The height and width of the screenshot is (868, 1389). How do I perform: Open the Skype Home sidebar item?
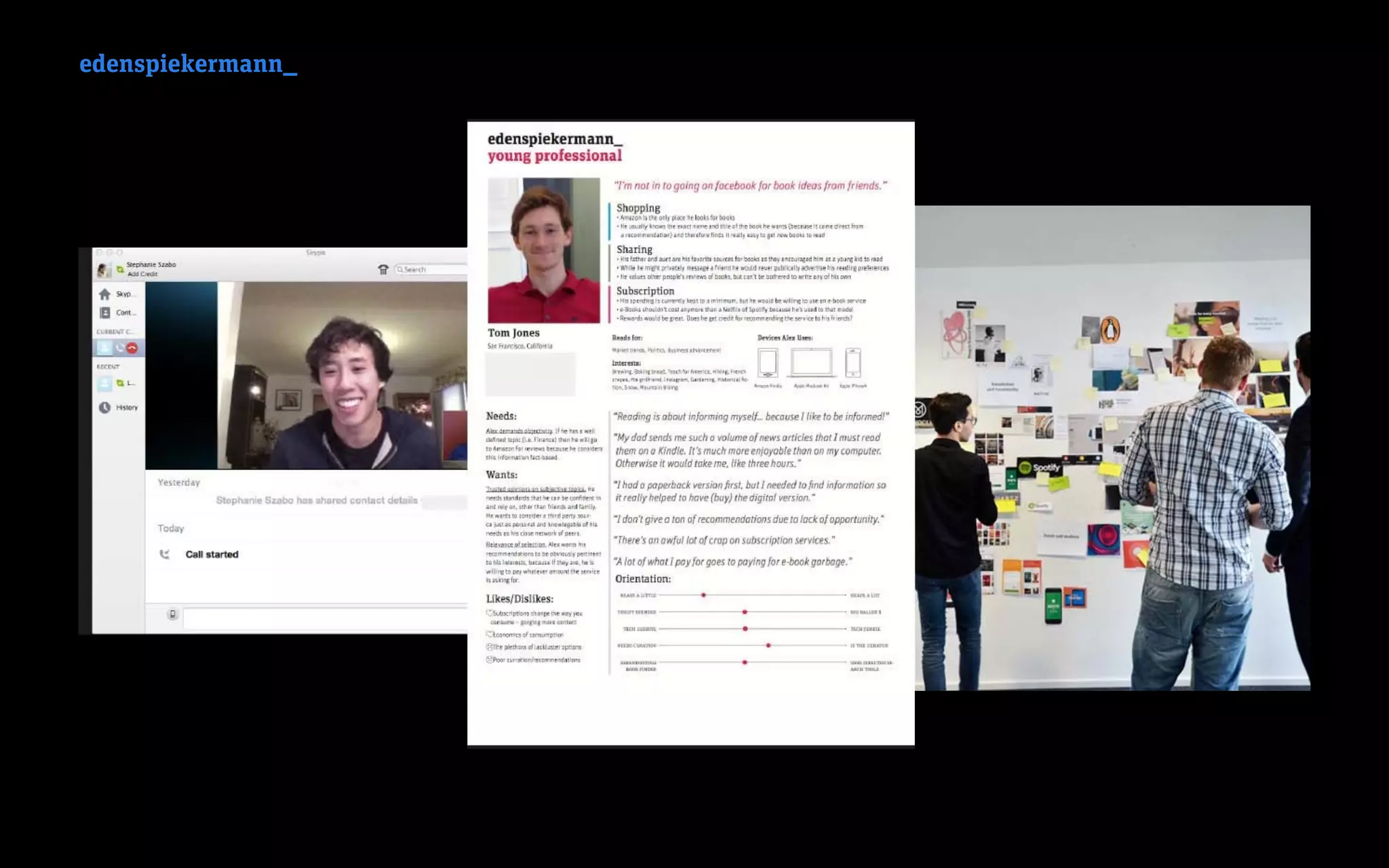105,294
